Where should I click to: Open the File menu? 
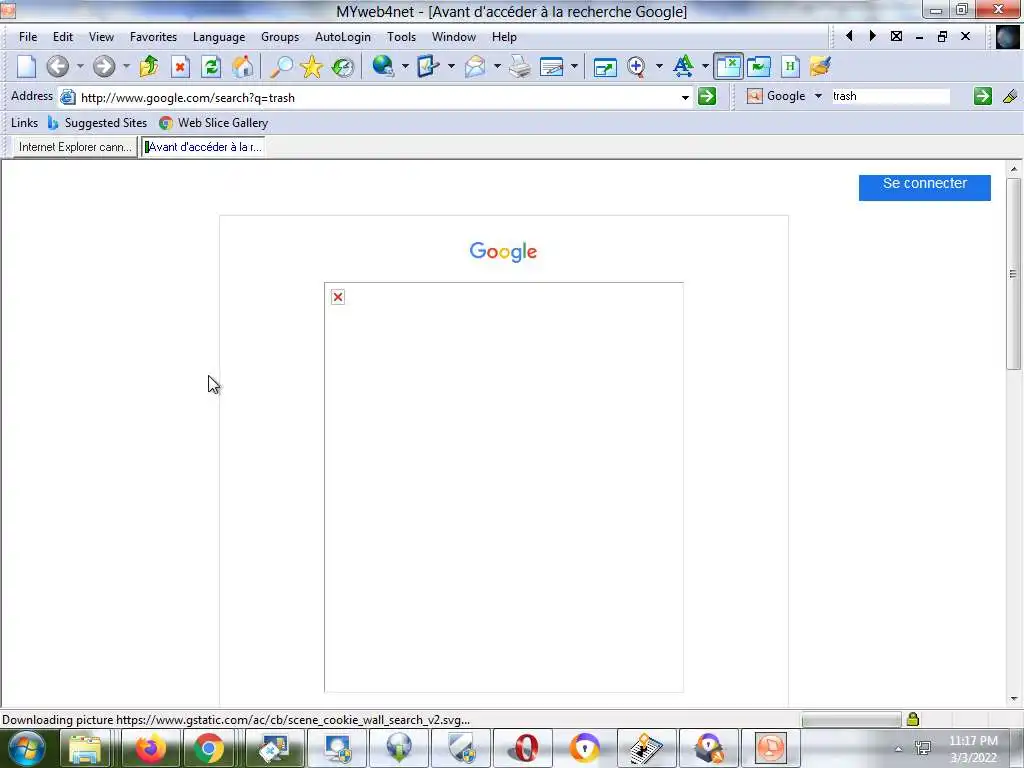click(x=28, y=37)
